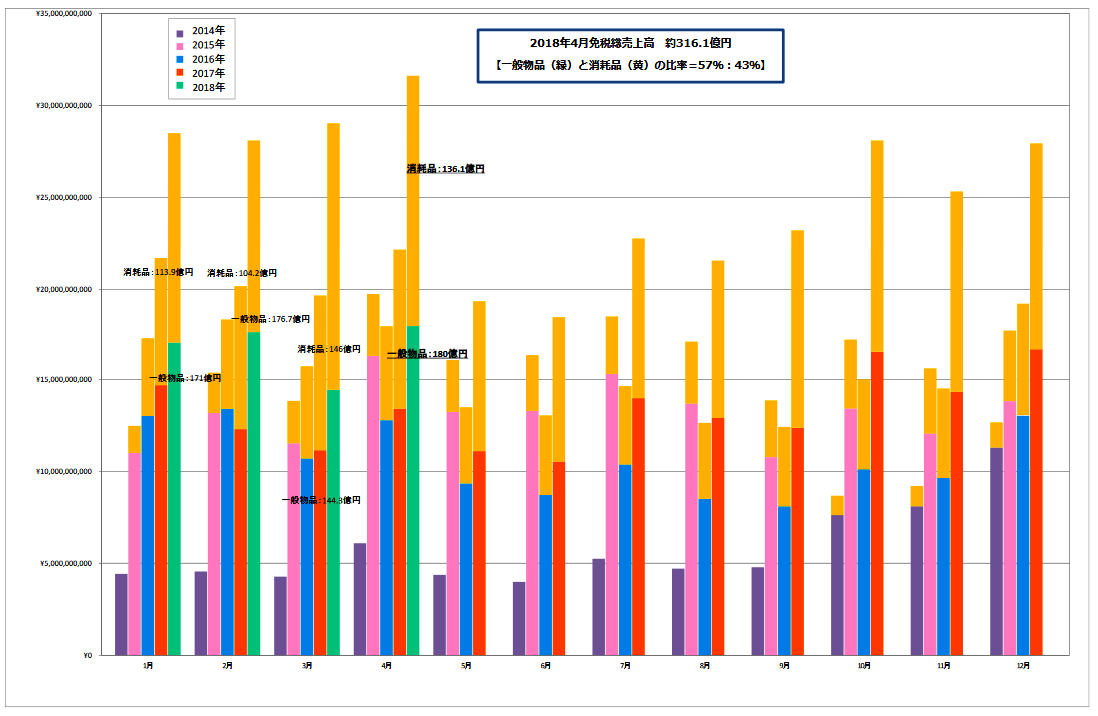Click the 2014年 purple legend swatch
This screenshot has width=1098, height=716.
[181, 31]
